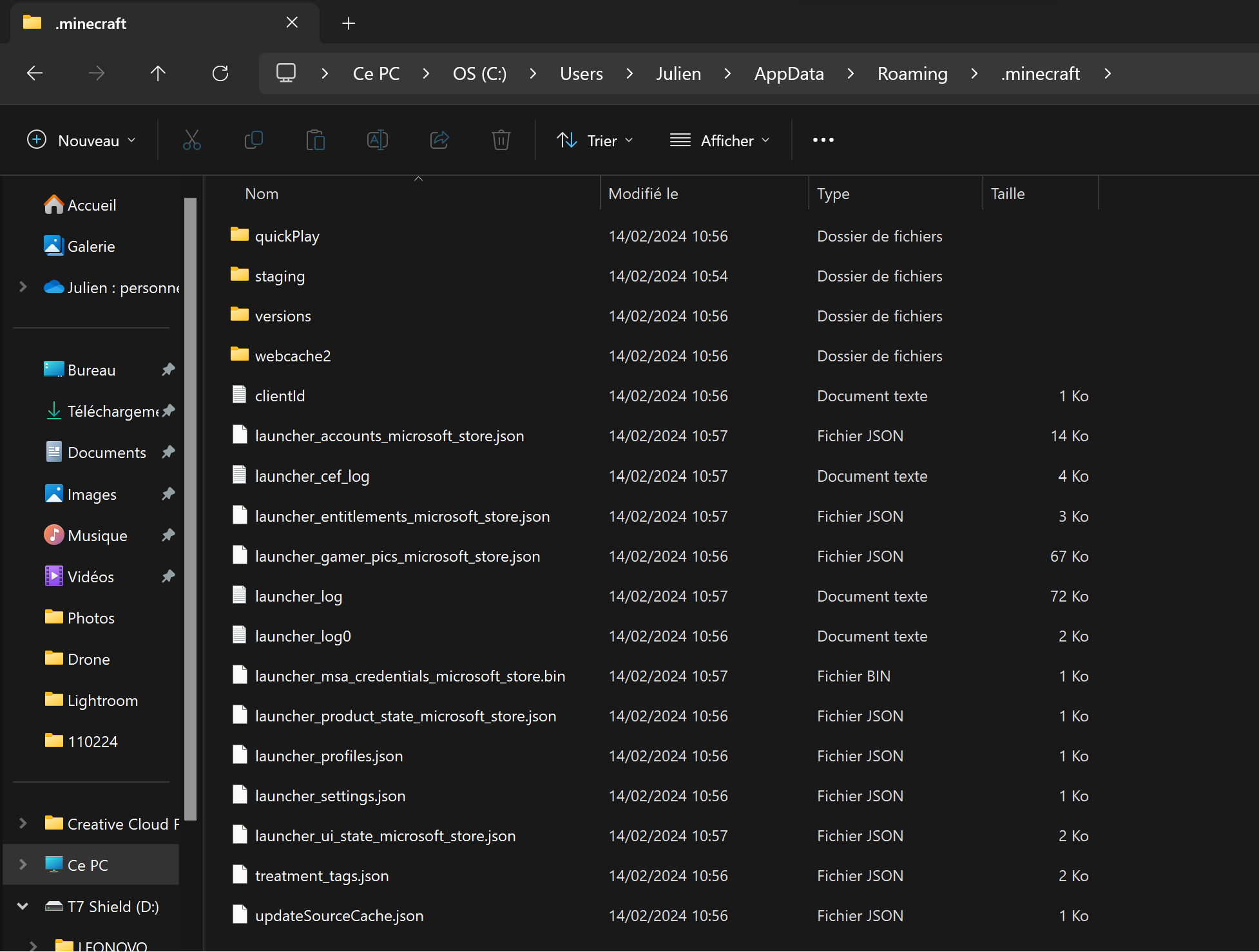
Task: Click the computer icon in address bar
Action: click(x=285, y=73)
